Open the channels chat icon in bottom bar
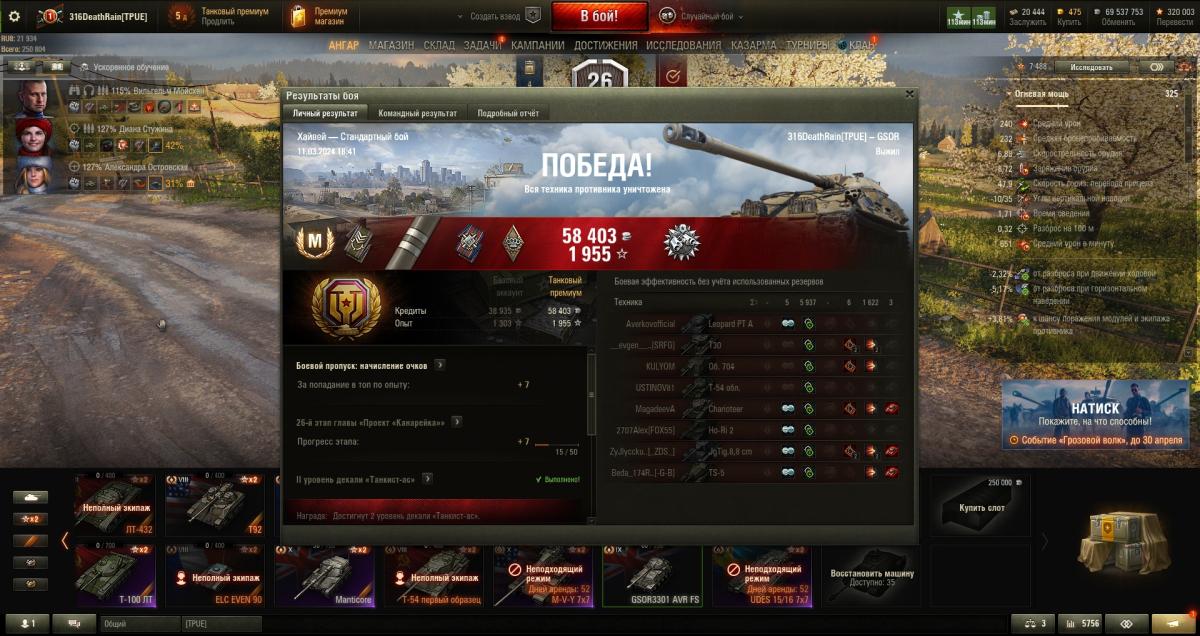Viewport: 1200px width, 636px height. (74, 623)
